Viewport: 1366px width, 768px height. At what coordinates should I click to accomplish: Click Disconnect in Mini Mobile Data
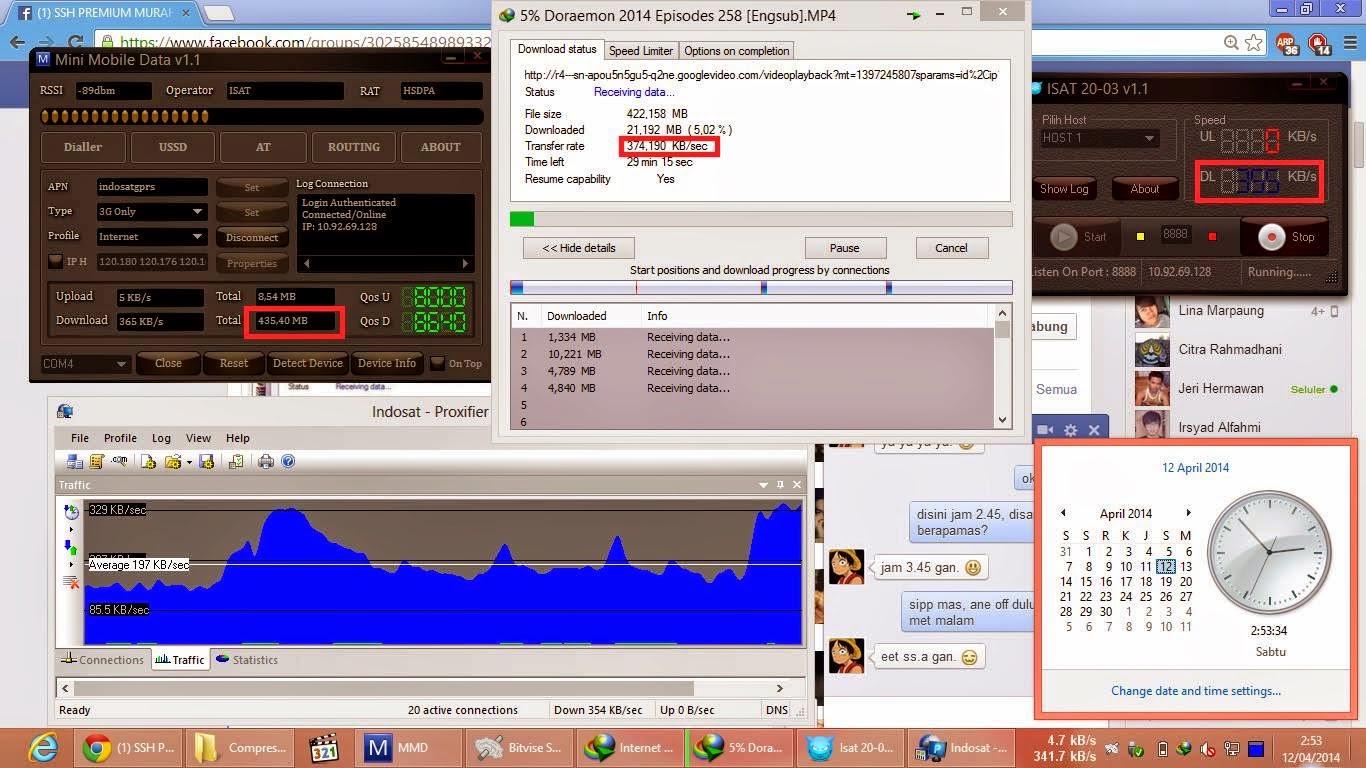tap(252, 238)
